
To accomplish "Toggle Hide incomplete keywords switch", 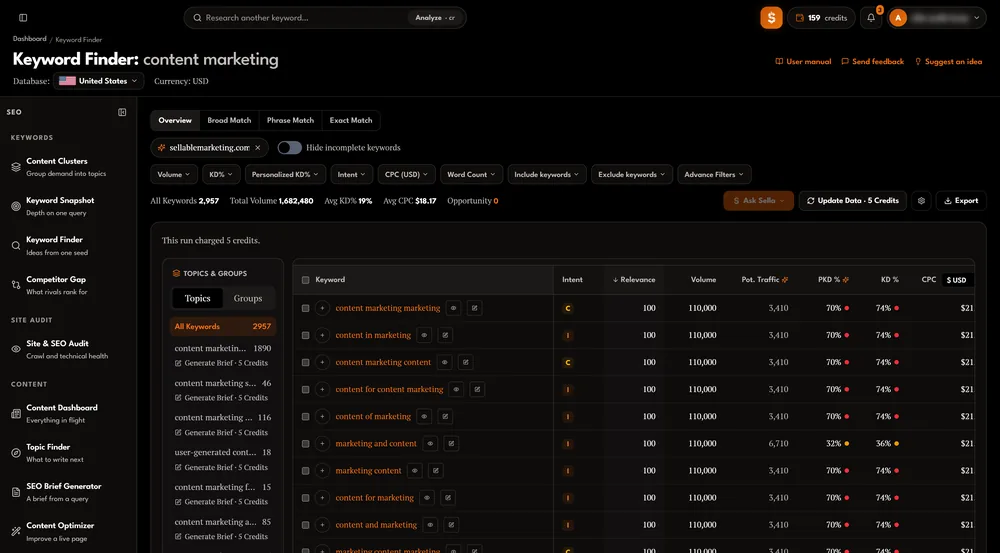I will tap(290, 148).
